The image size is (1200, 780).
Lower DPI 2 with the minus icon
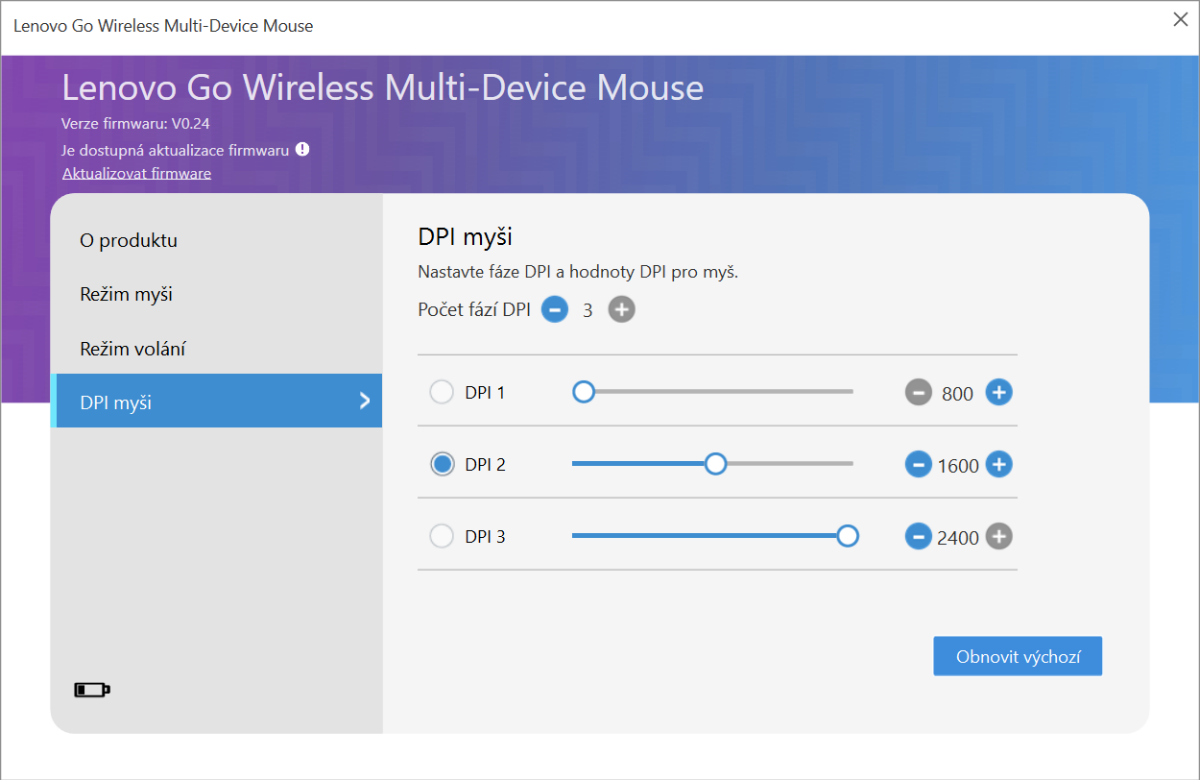tap(918, 465)
